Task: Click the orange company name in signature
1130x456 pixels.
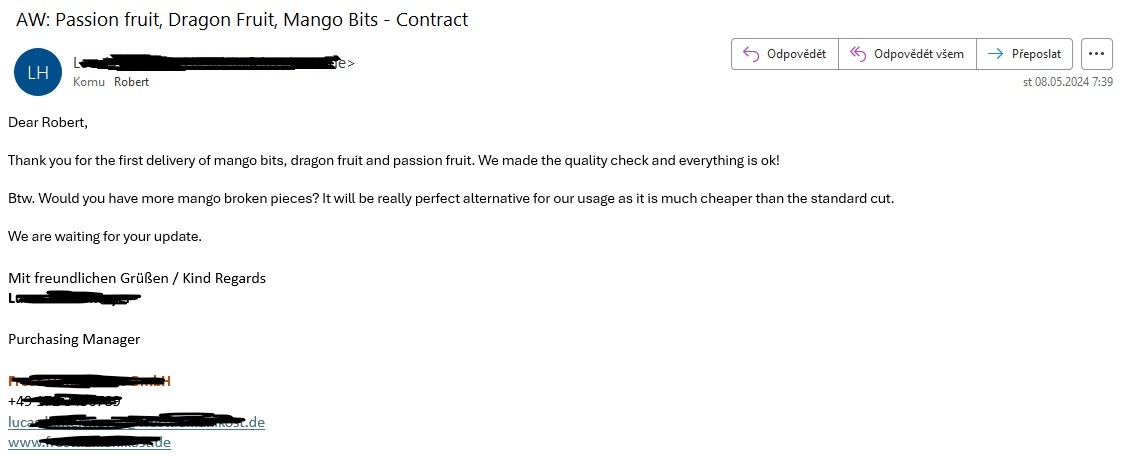Action: [x=89, y=380]
